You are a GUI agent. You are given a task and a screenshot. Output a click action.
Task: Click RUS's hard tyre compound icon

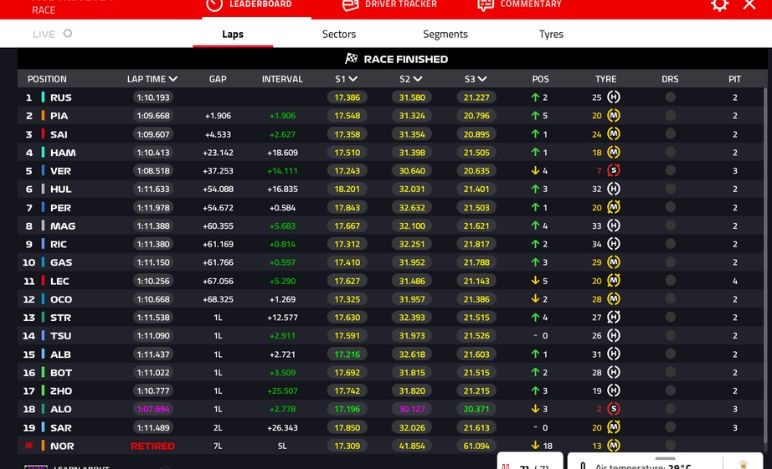[x=614, y=98]
